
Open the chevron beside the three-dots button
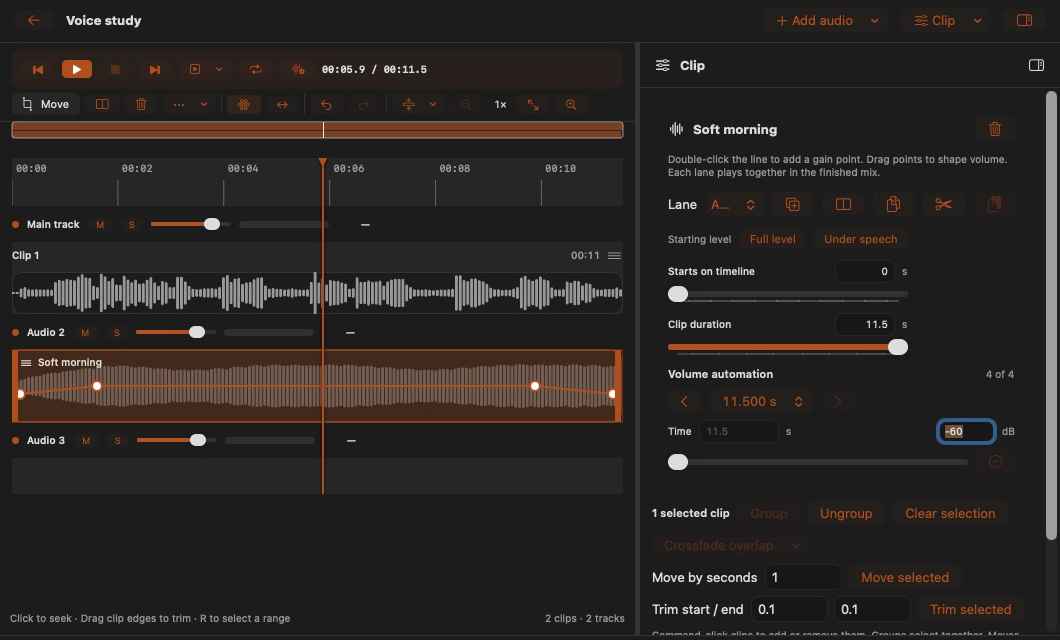[x=203, y=104]
